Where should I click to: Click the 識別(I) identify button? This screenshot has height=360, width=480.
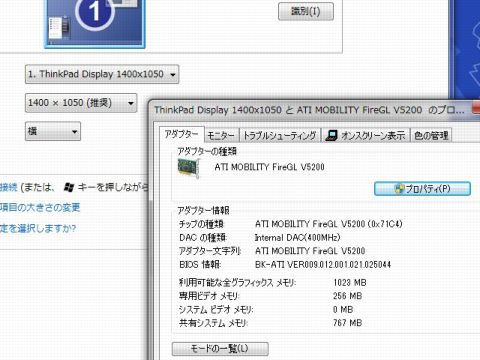coord(306,12)
